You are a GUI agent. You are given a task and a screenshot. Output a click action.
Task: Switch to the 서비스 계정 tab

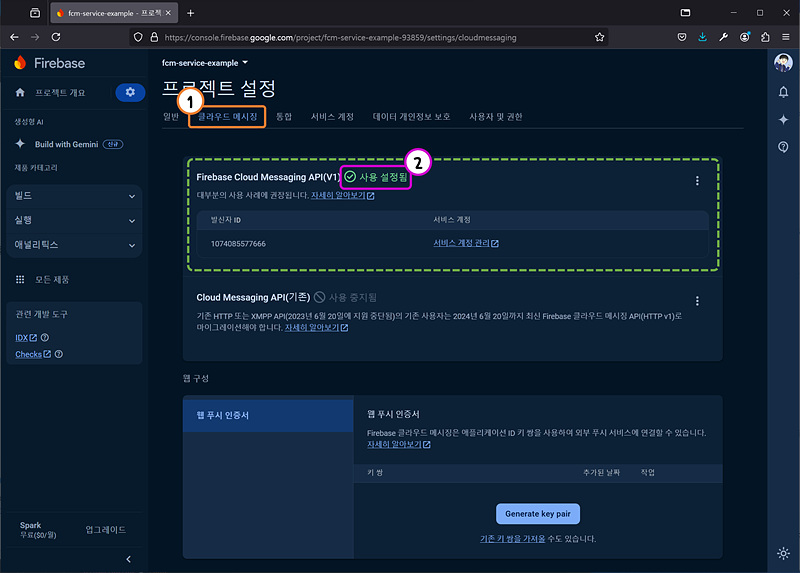tap(332, 117)
